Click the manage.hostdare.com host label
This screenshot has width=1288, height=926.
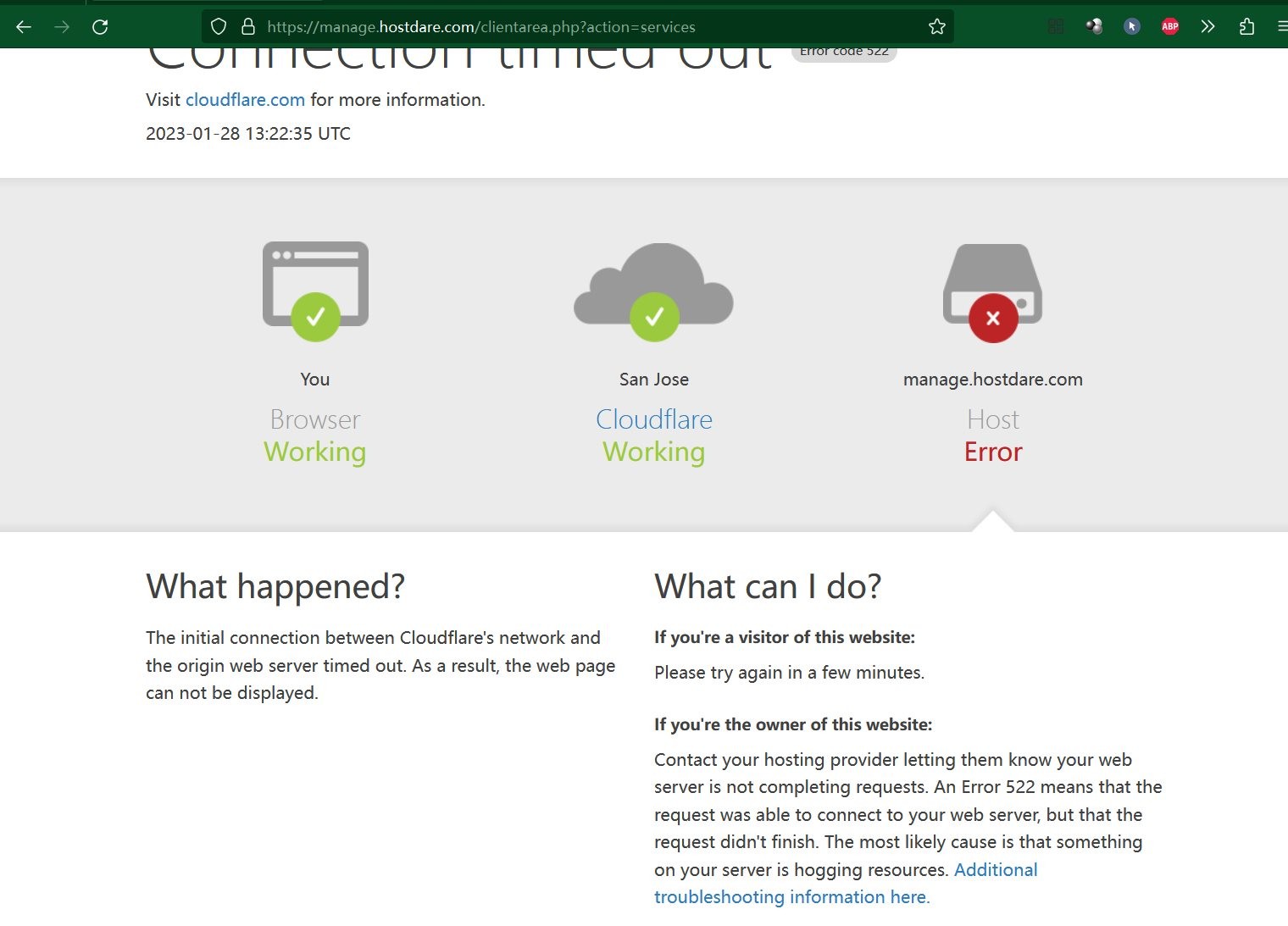tap(993, 380)
